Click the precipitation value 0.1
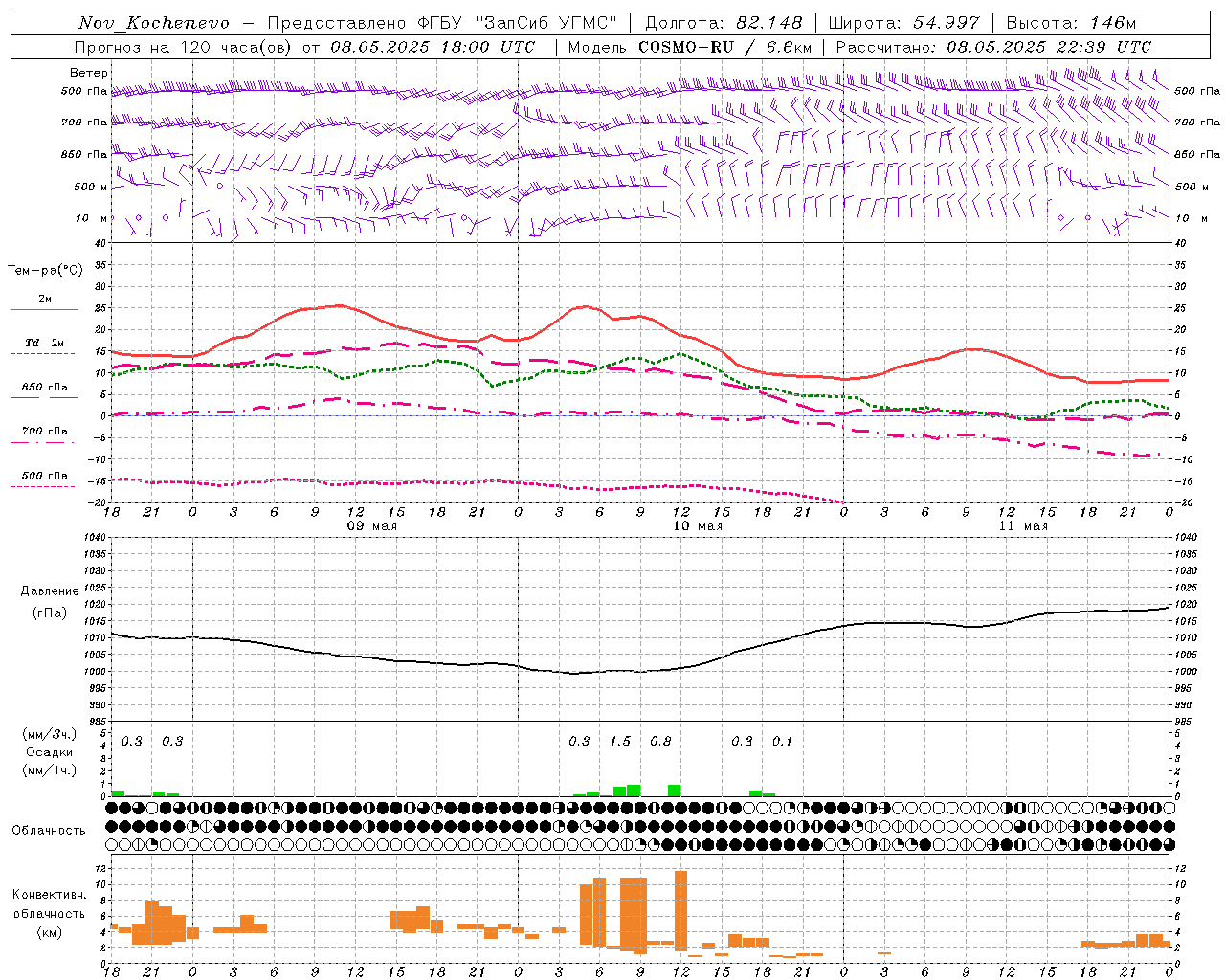The image size is (1225, 980). pos(783,742)
